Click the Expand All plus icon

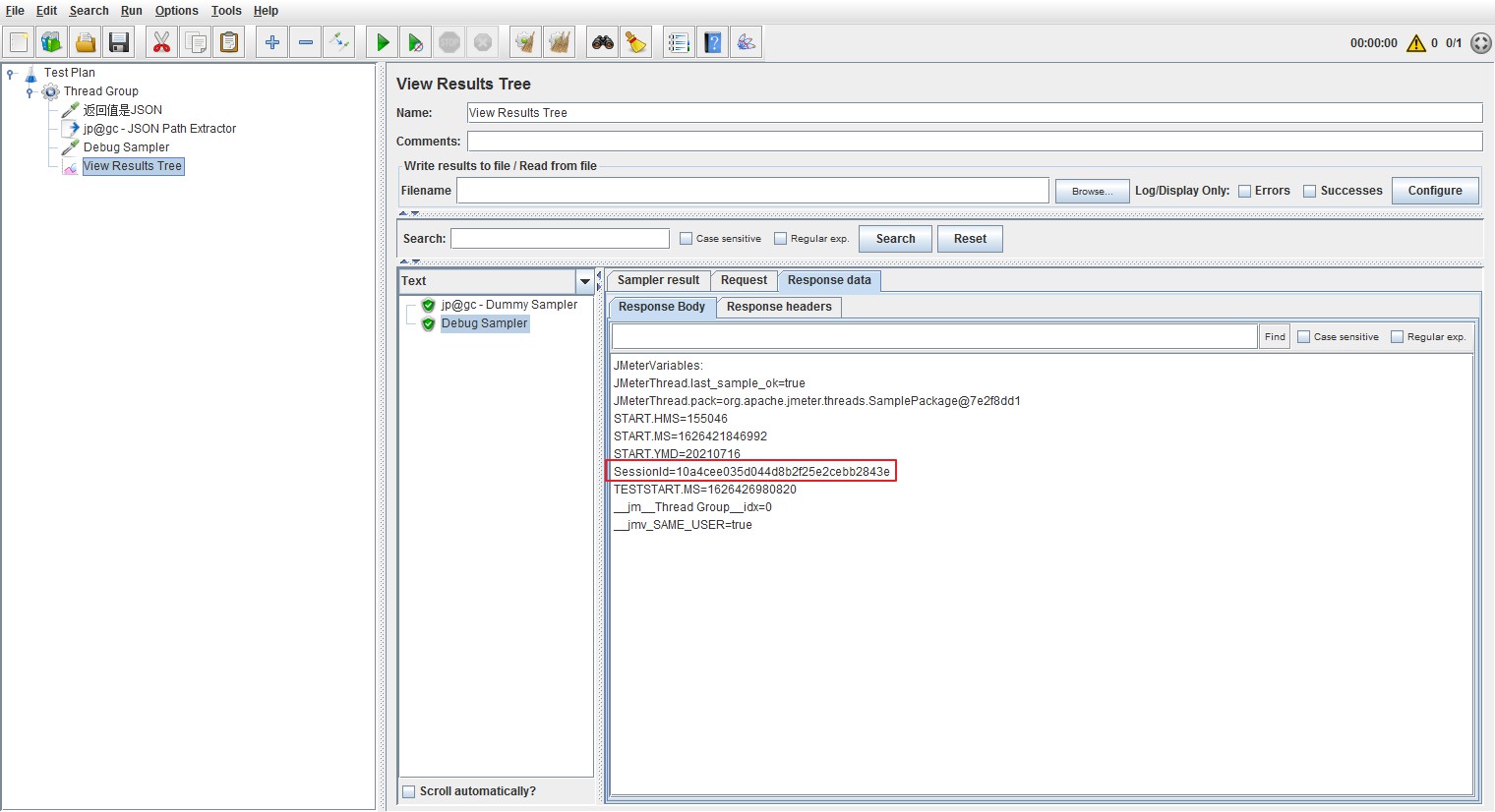pos(272,42)
